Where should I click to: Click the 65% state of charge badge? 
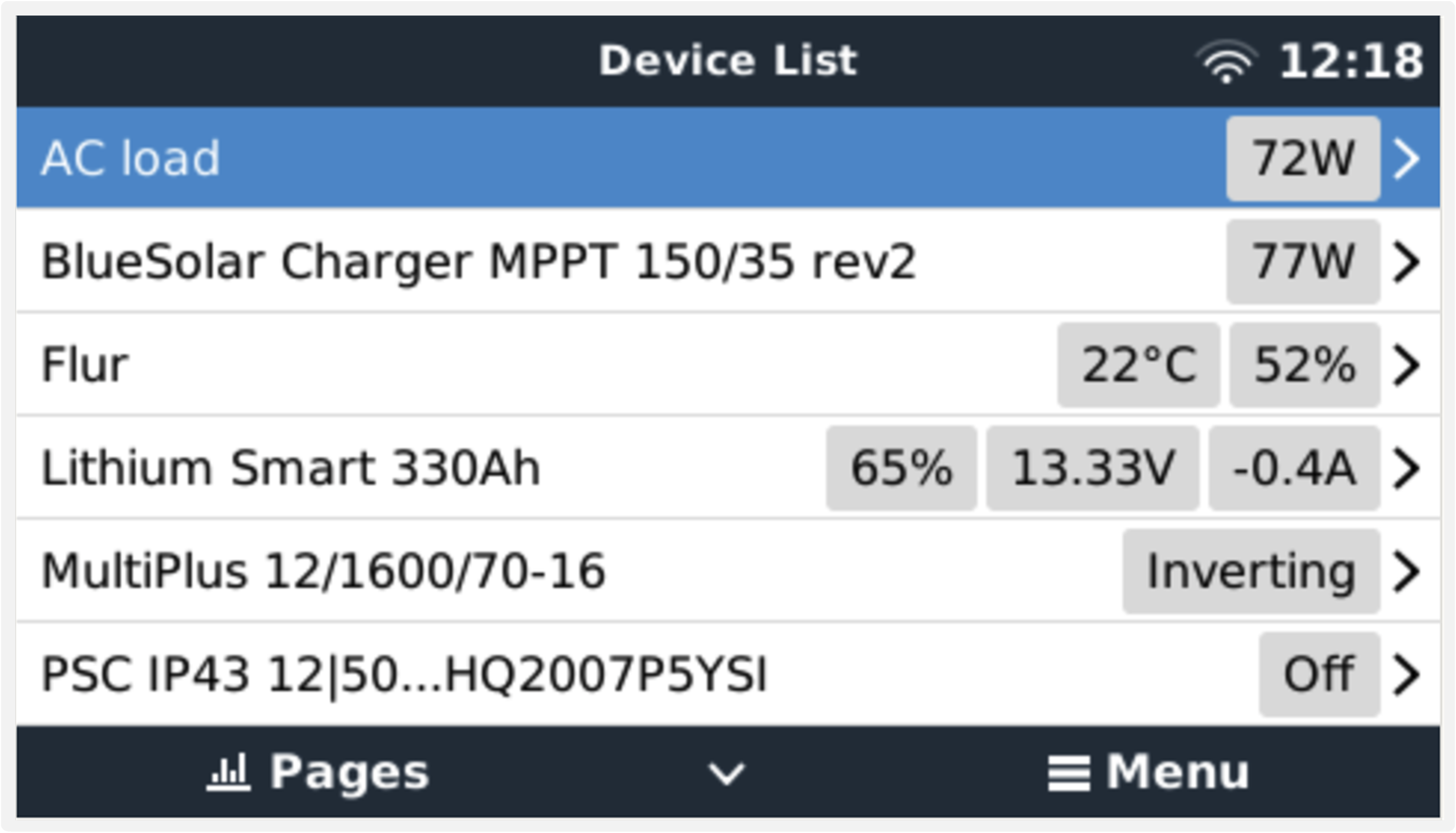902,469
